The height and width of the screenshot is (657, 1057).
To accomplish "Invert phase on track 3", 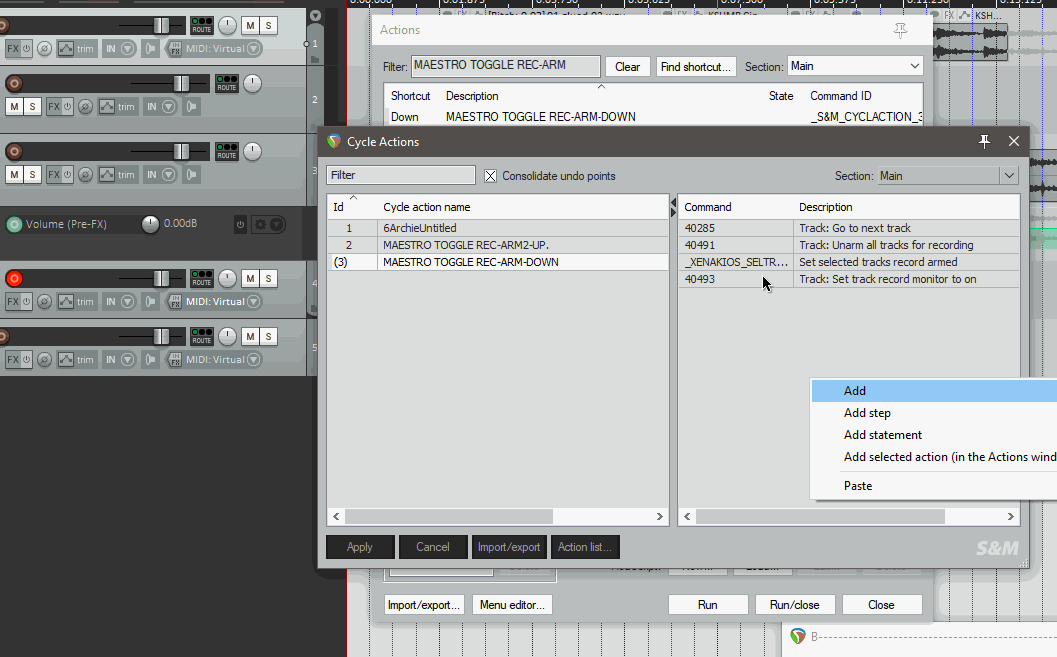I will point(86,175).
